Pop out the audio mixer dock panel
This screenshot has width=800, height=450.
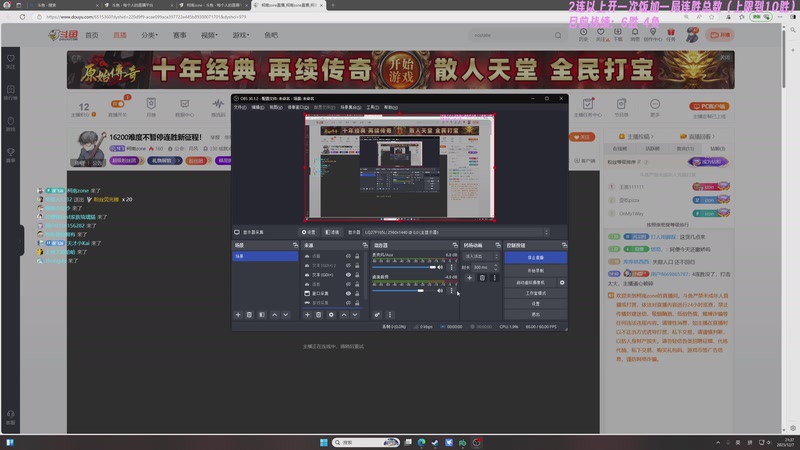point(455,245)
